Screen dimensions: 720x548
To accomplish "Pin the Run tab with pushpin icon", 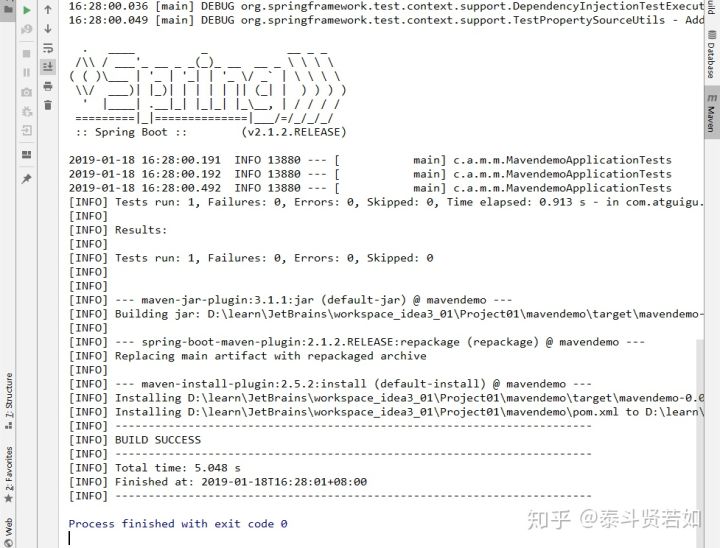I will pos(27,179).
